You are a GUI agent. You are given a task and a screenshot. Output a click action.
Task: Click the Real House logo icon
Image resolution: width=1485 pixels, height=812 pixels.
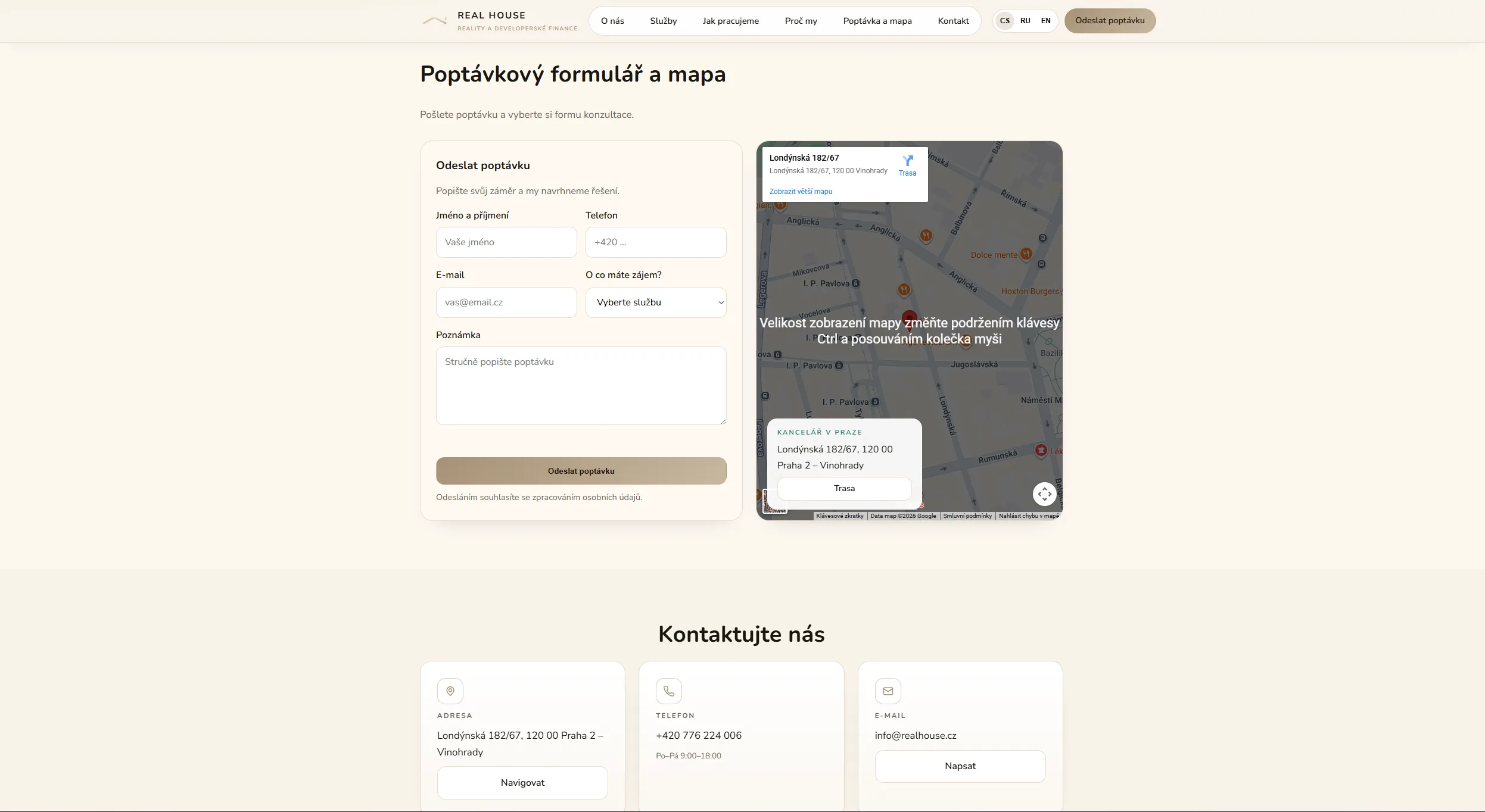(x=434, y=21)
